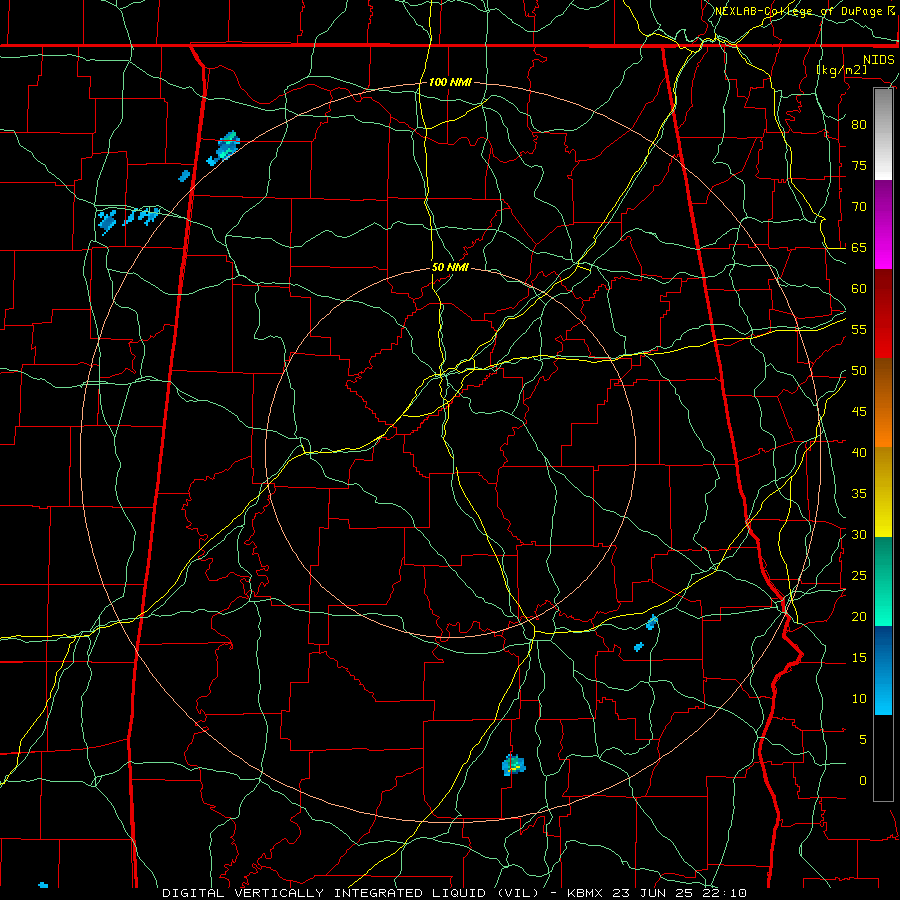Image resolution: width=900 pixels, height=900 pixels.
Task: Select the "55" value on the VIL scale
Action: [859, 330]
